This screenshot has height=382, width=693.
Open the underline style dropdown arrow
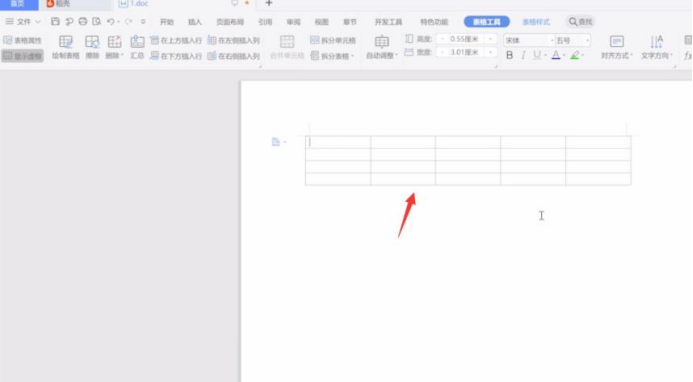(x=546, y=56)
